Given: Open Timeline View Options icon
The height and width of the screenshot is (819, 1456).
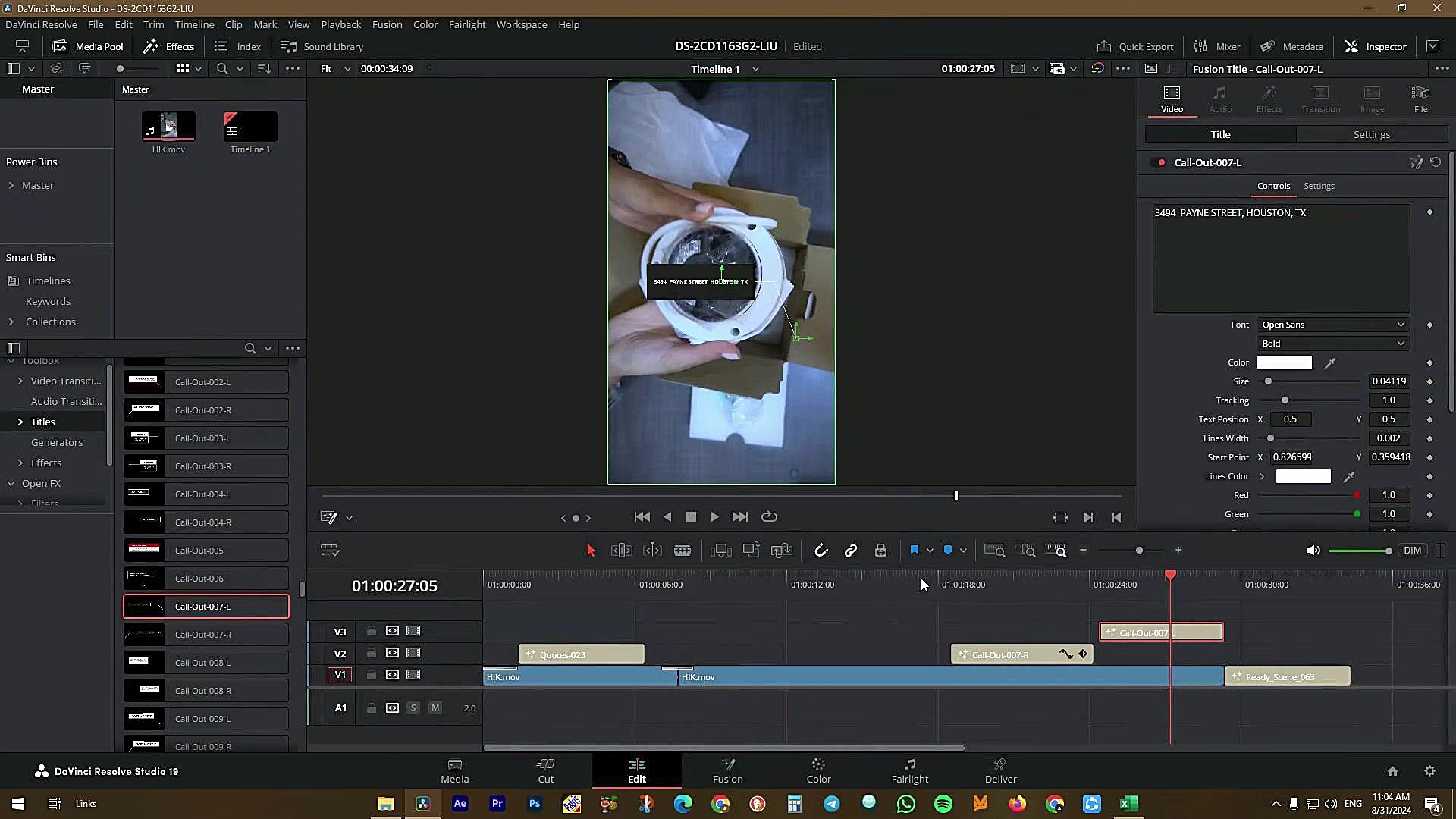Looking at the screenshot, I should coord(330,551).
